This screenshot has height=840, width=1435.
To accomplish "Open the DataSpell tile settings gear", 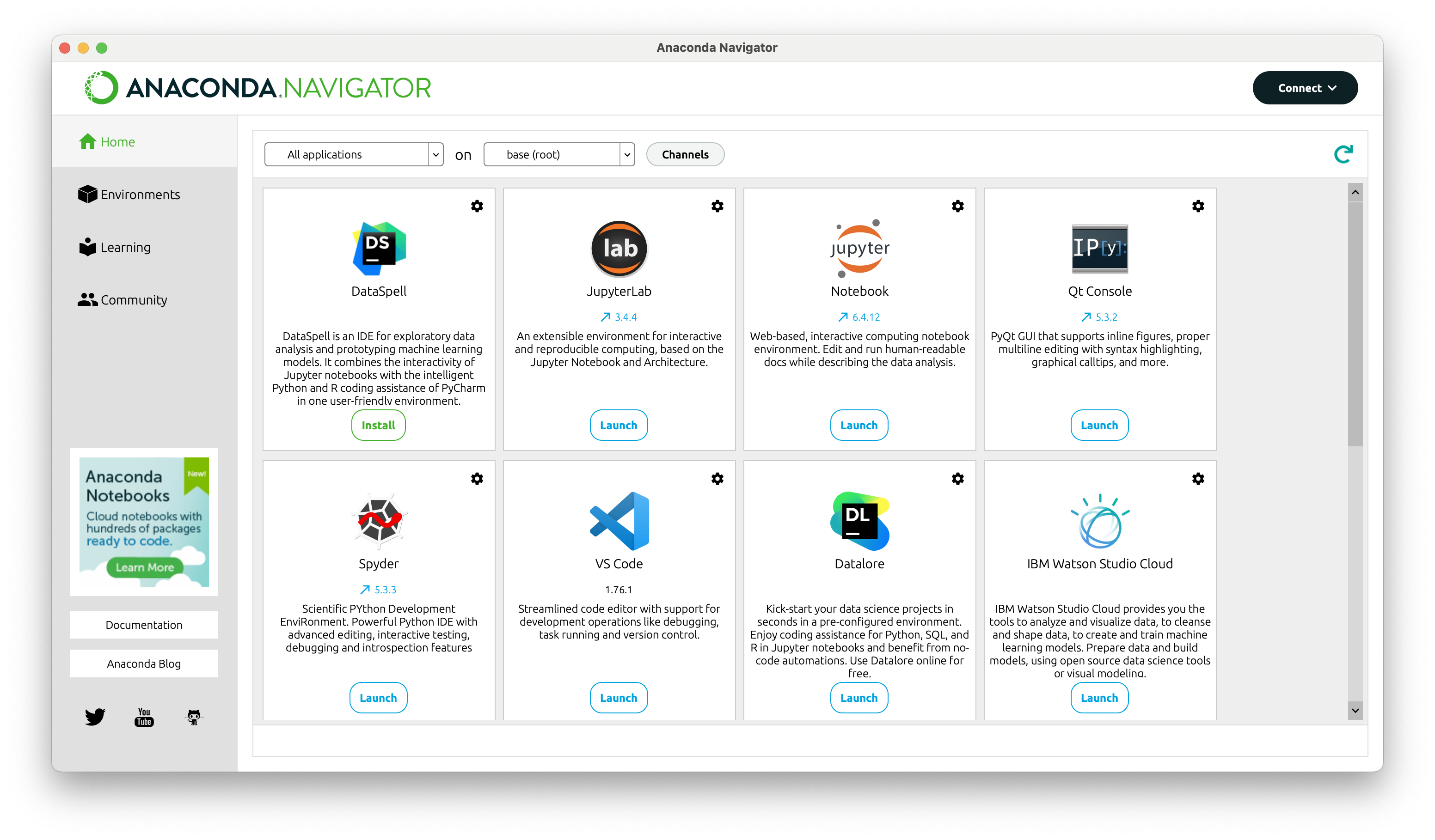I will (477, 206).
